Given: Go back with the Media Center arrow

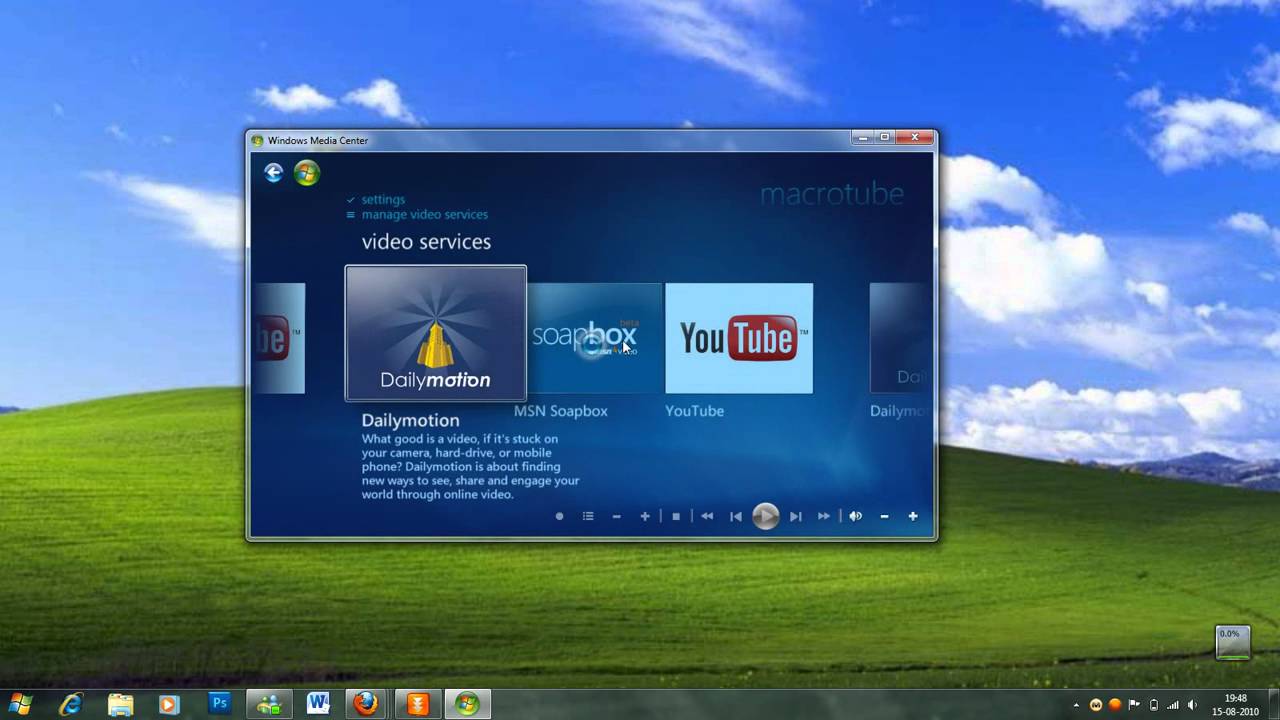Looking at the screenshot, I should pos(273,173).
